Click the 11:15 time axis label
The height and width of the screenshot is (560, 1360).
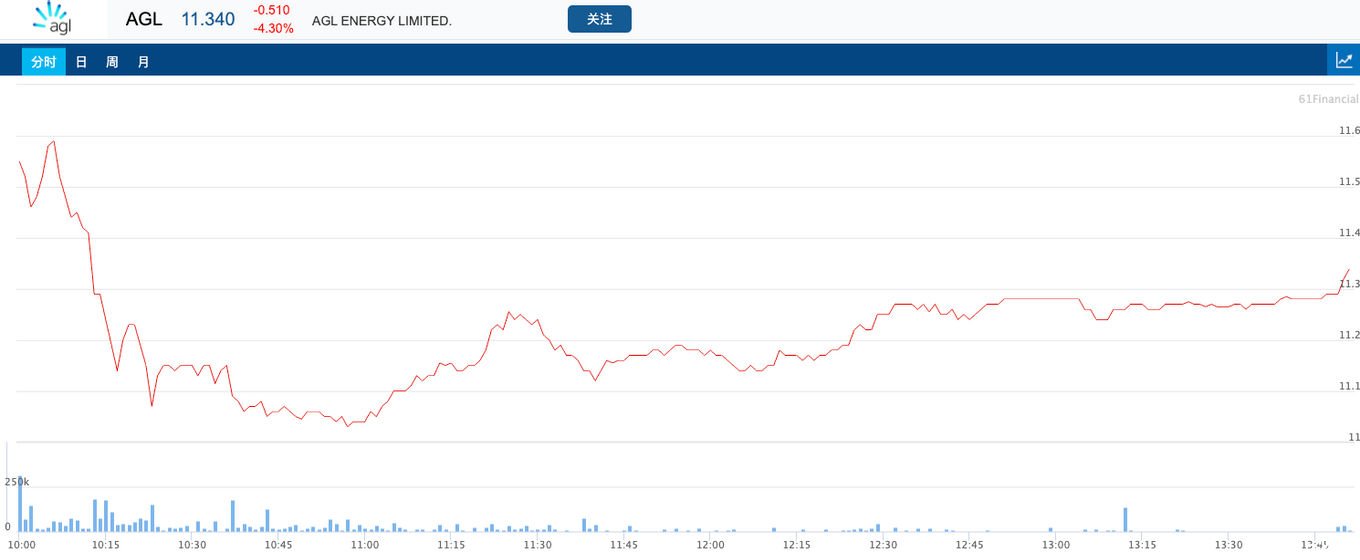[451, 545]
